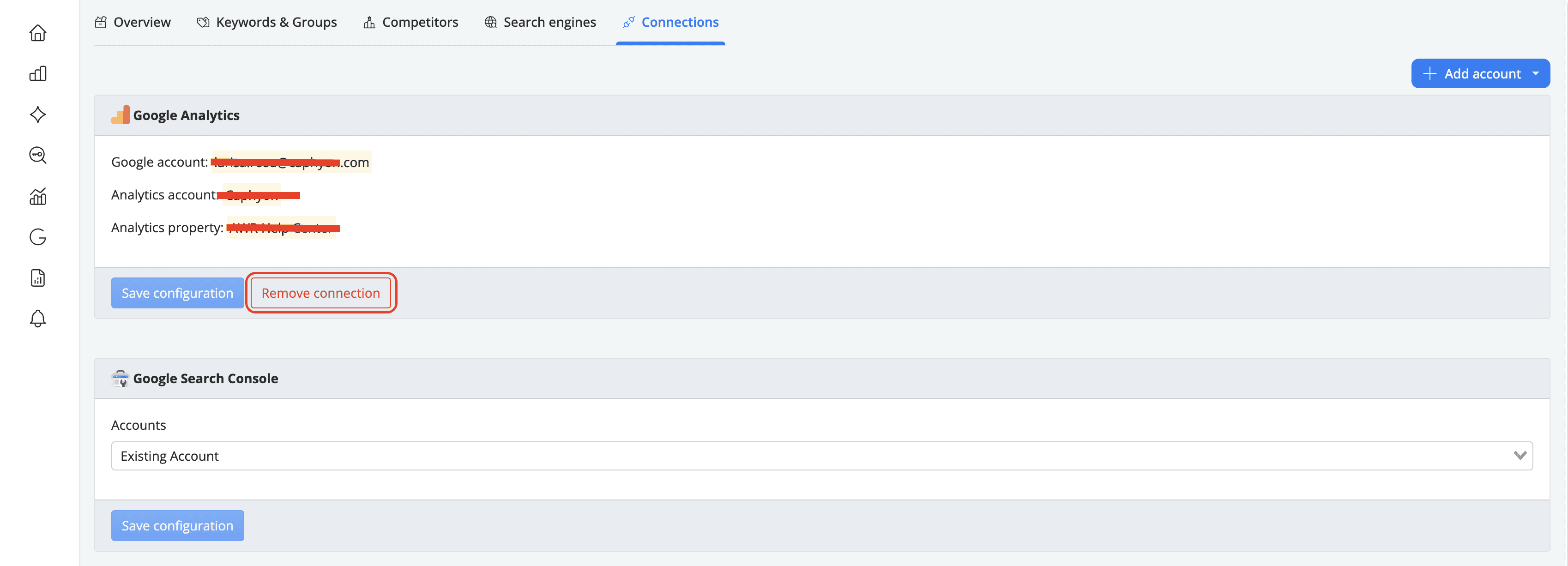
Task: Click the sparkle star sidebar icon
Action: (38, 114)
